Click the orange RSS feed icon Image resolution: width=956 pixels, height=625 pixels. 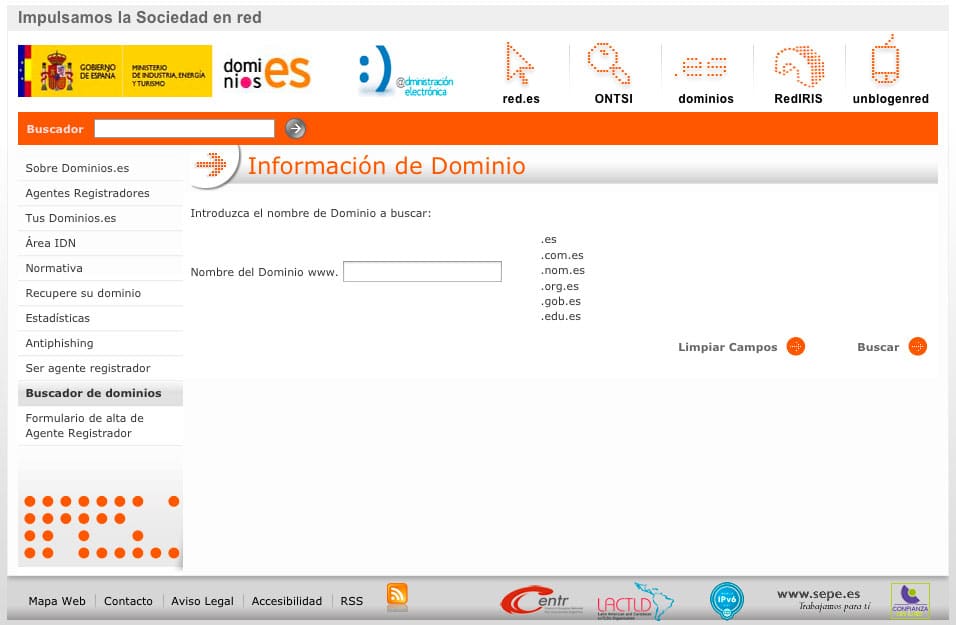tap(397, 595)
